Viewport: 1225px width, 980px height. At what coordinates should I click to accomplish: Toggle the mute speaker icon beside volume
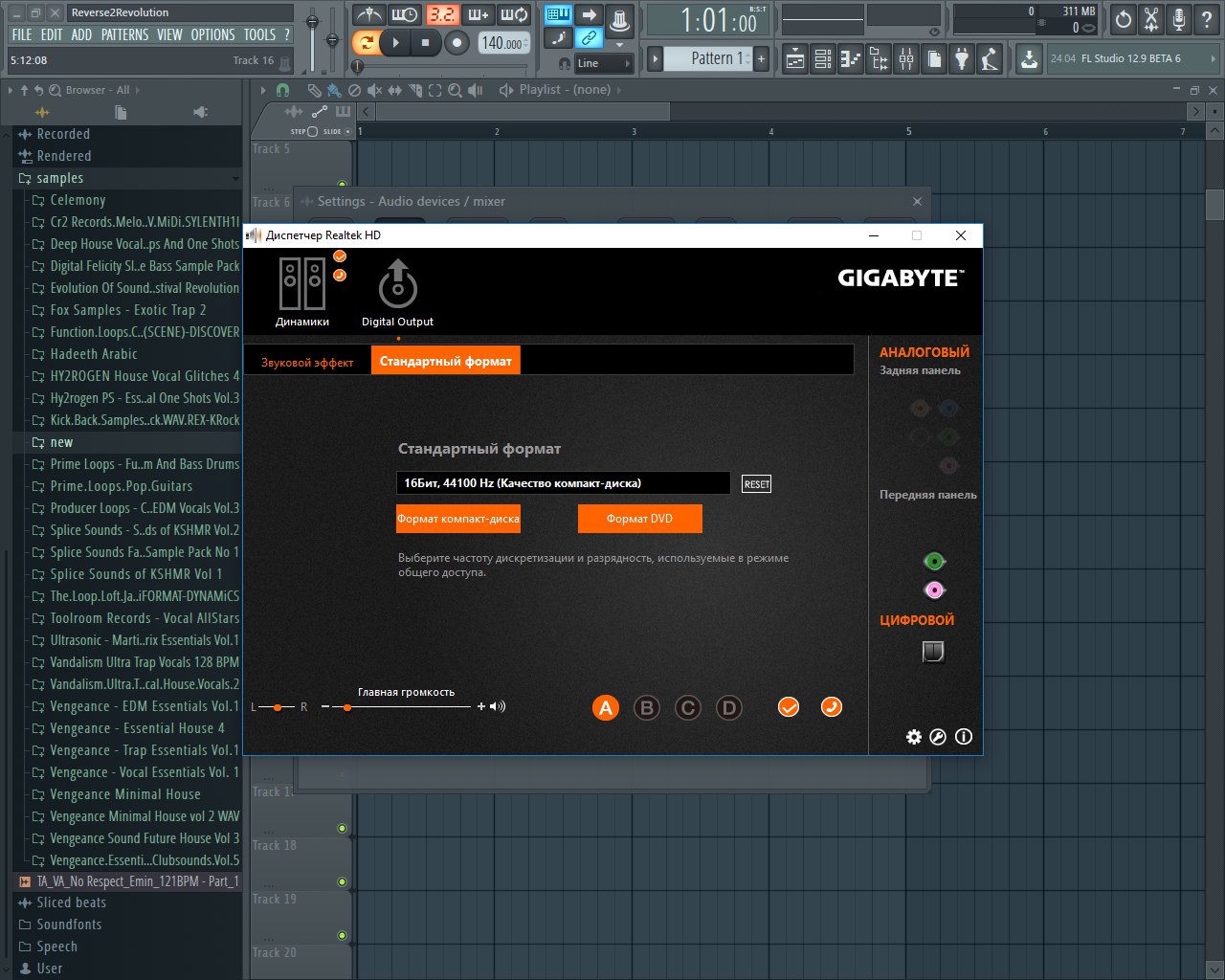[x=498, y=706]
